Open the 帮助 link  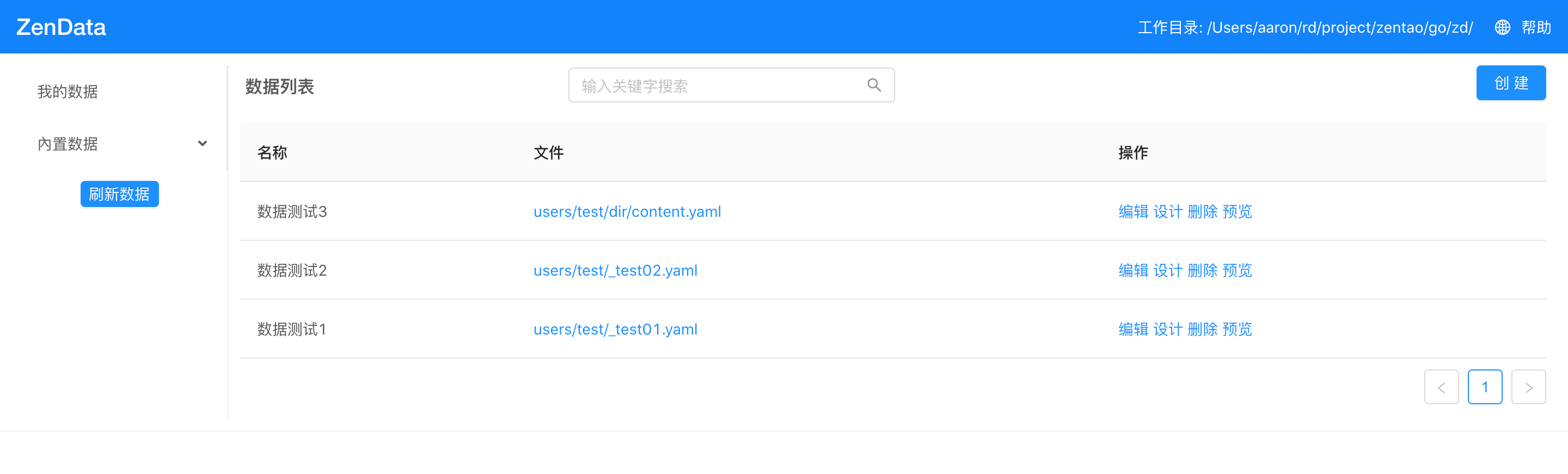tap(1536, 27)
